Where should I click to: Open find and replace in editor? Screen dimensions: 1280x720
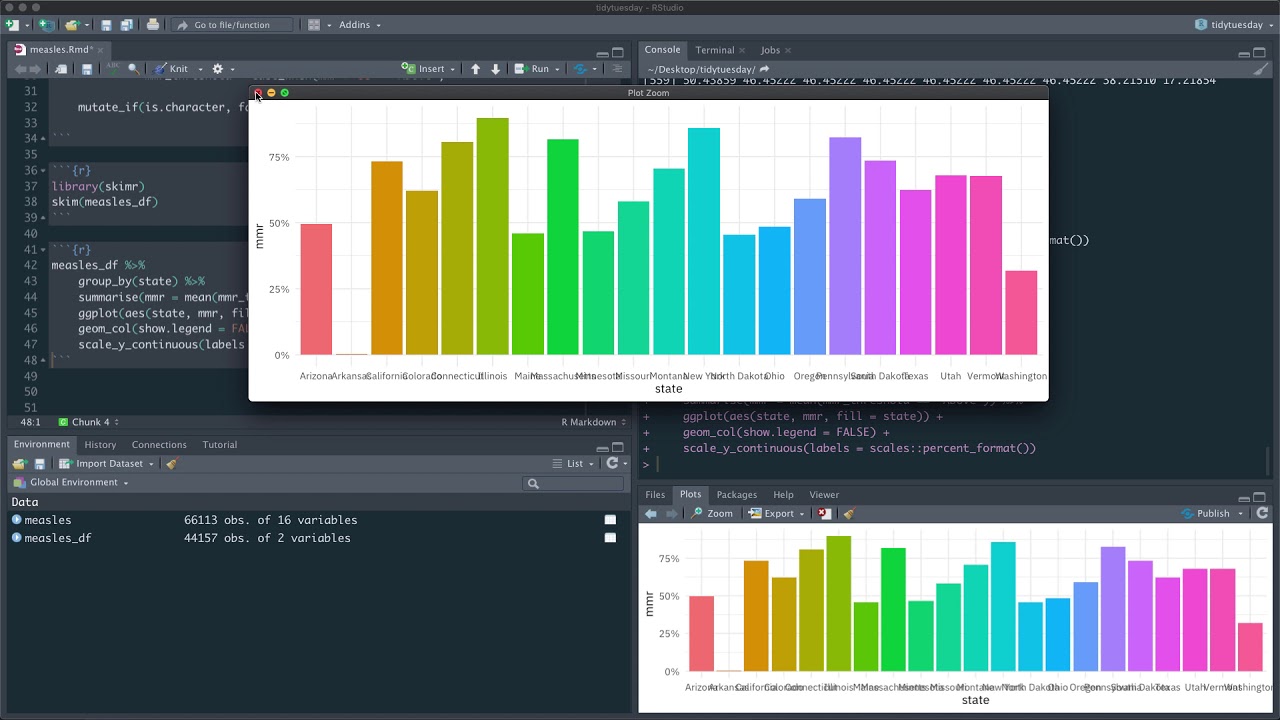pos(133,69)
